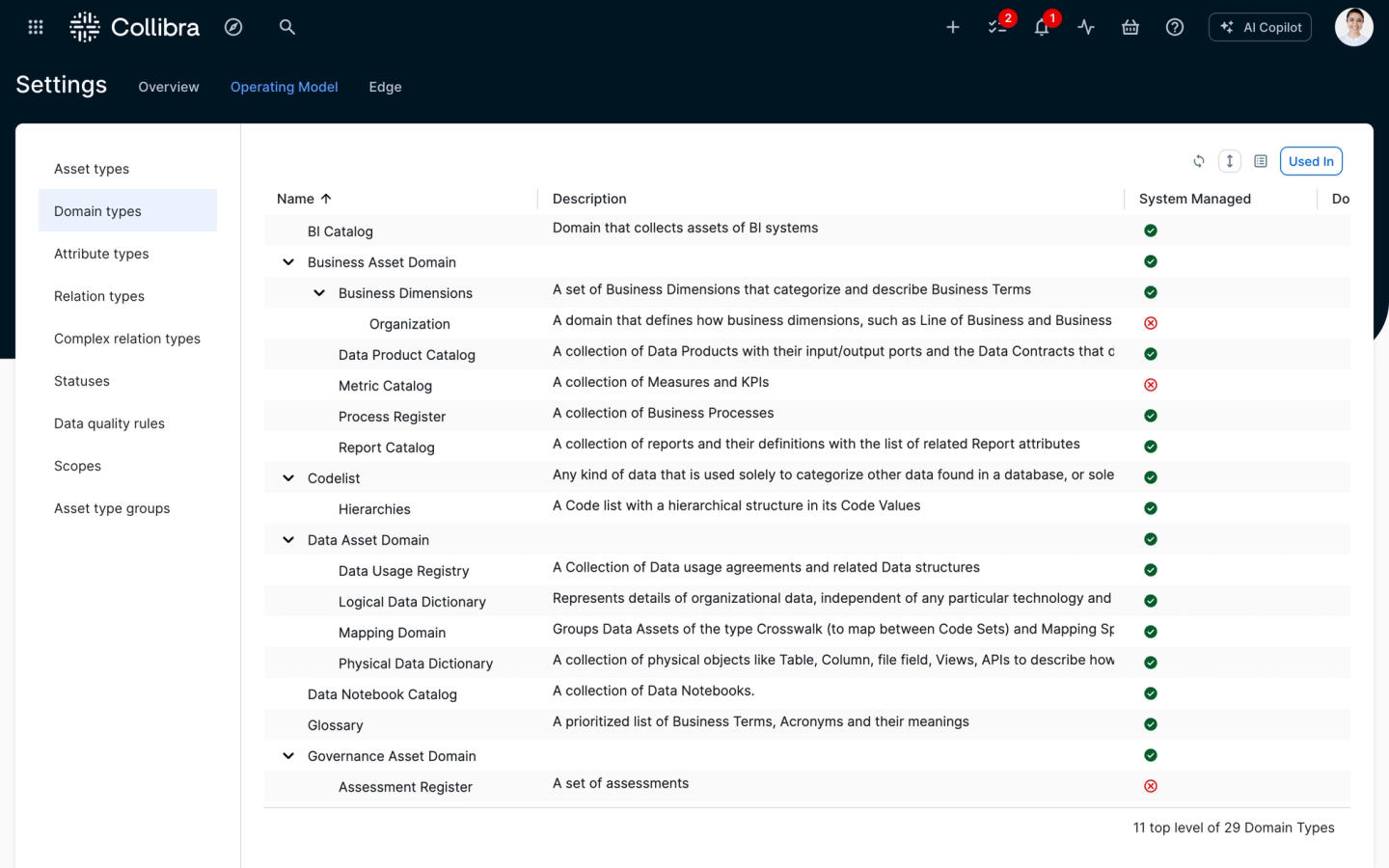Click the help question mark icon
This screenshot has width=1389, height=868.
coord(1175,27)
